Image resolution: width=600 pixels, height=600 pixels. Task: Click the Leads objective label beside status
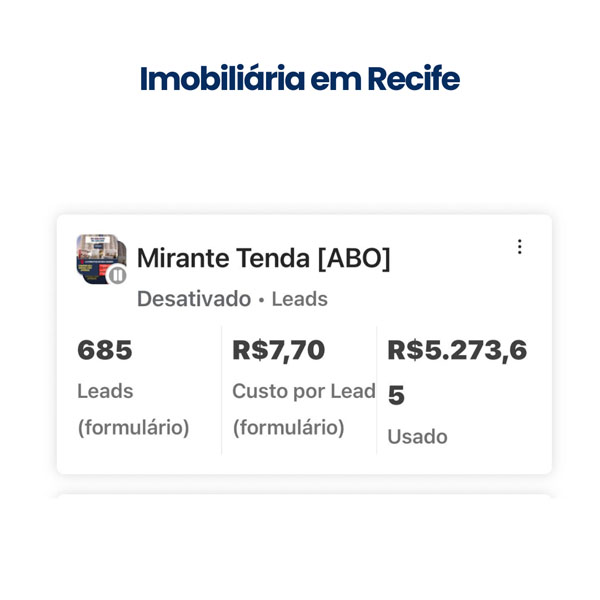(x=299, y=299)
